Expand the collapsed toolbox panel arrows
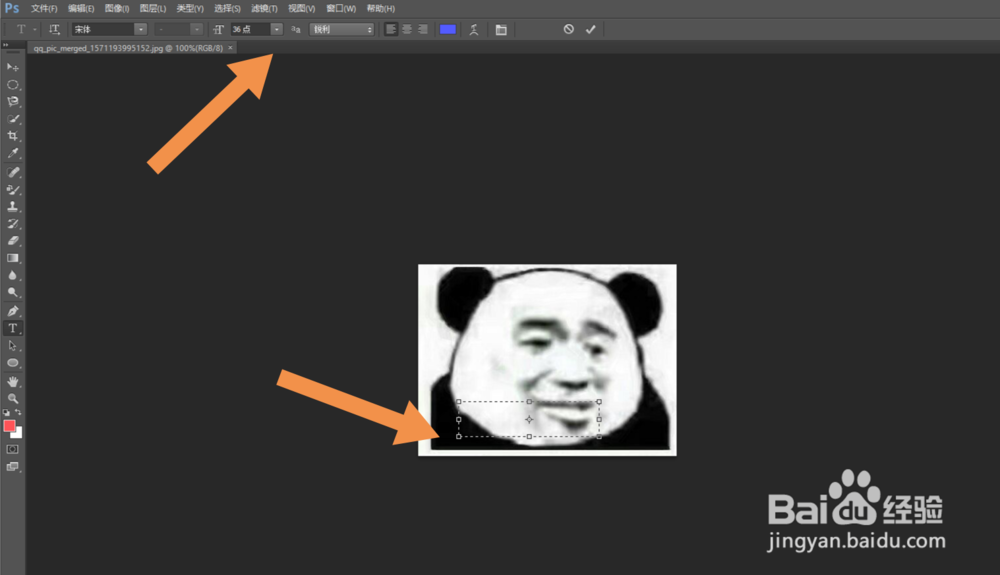The image size is (1000, 575). click(5, 45)
